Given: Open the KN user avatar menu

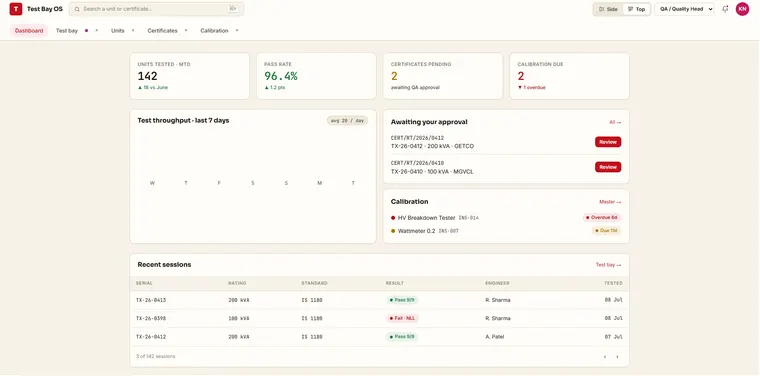Looking at the screenshot, I should 742,9.
